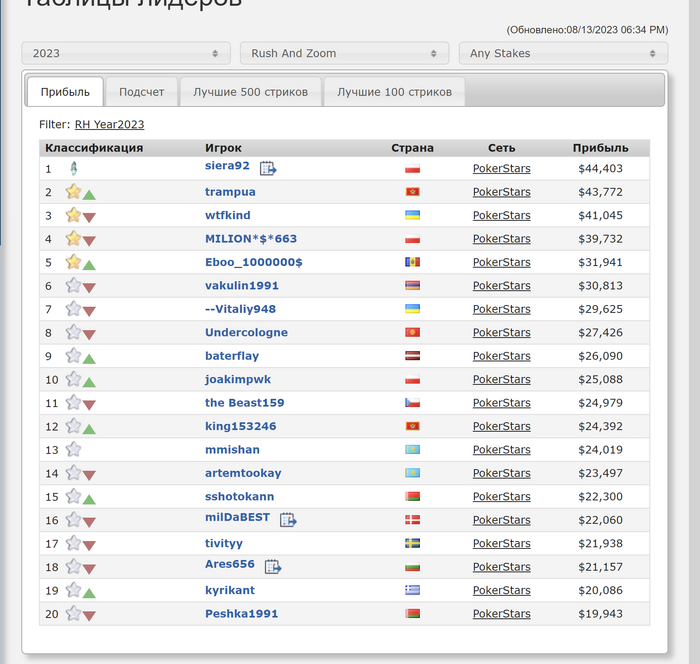The width and height of the screenshot is (700, 664).
Task: Click the $24,979 profit value
Action: [x=600, y=403]
